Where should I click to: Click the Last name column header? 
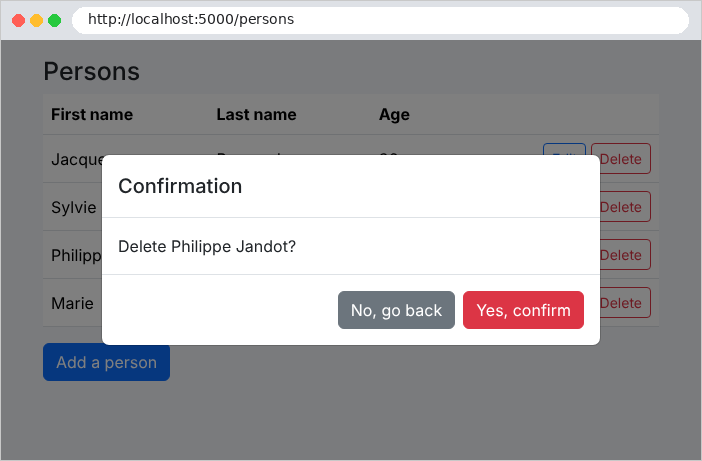point(257,115)
